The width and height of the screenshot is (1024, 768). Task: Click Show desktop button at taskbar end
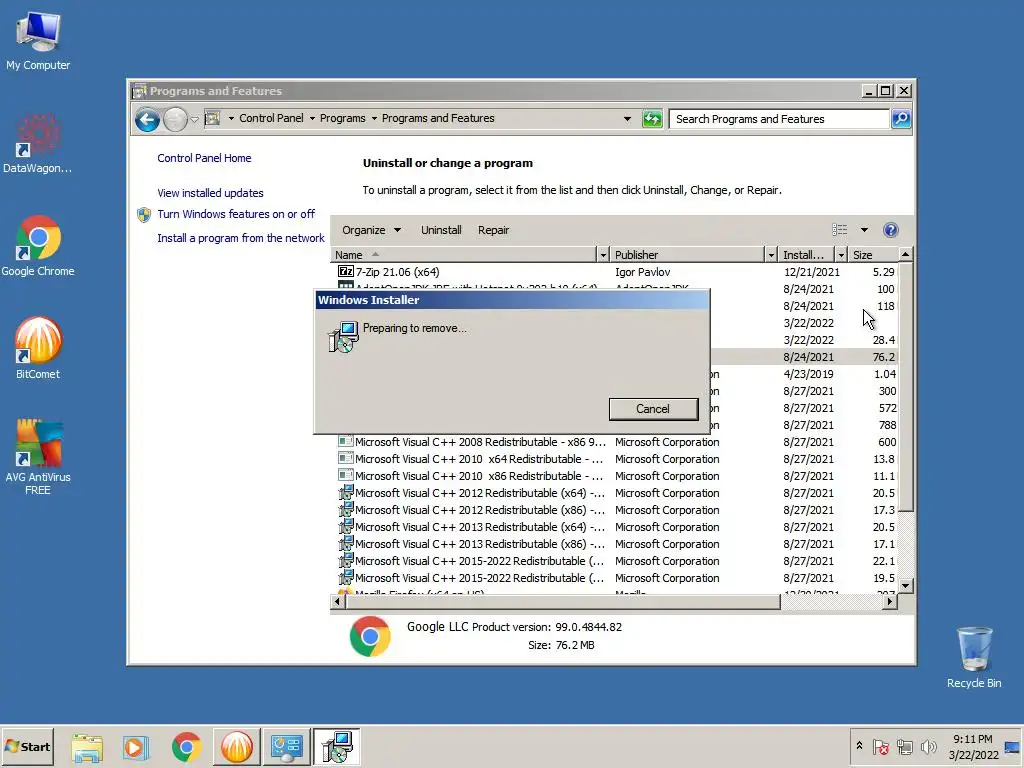(x=1012, y=747)
